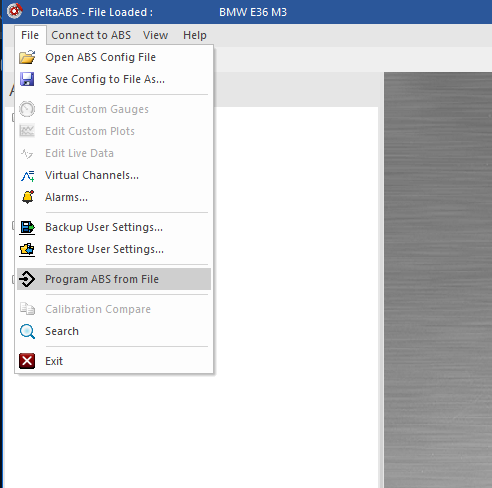Click the Restore User Settings icon
Image resolution: width=492 pixels, height=488 pixels.
tap(27, 249)
